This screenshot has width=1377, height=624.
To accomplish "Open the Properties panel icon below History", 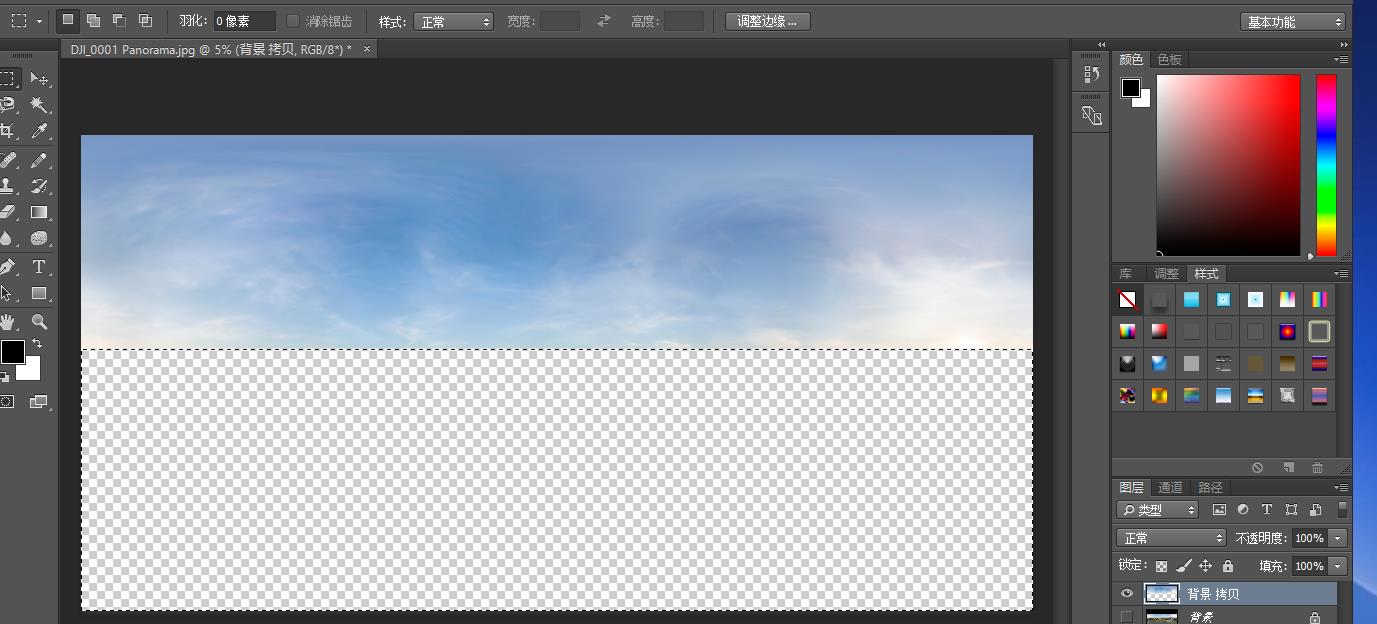I will [1091, 116].
